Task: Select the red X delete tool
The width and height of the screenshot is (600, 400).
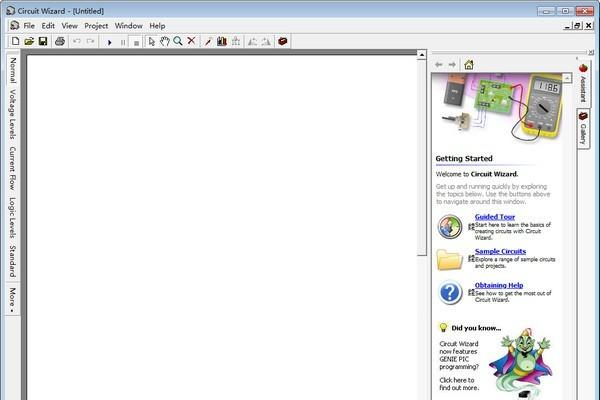Action: coord(191,41)
